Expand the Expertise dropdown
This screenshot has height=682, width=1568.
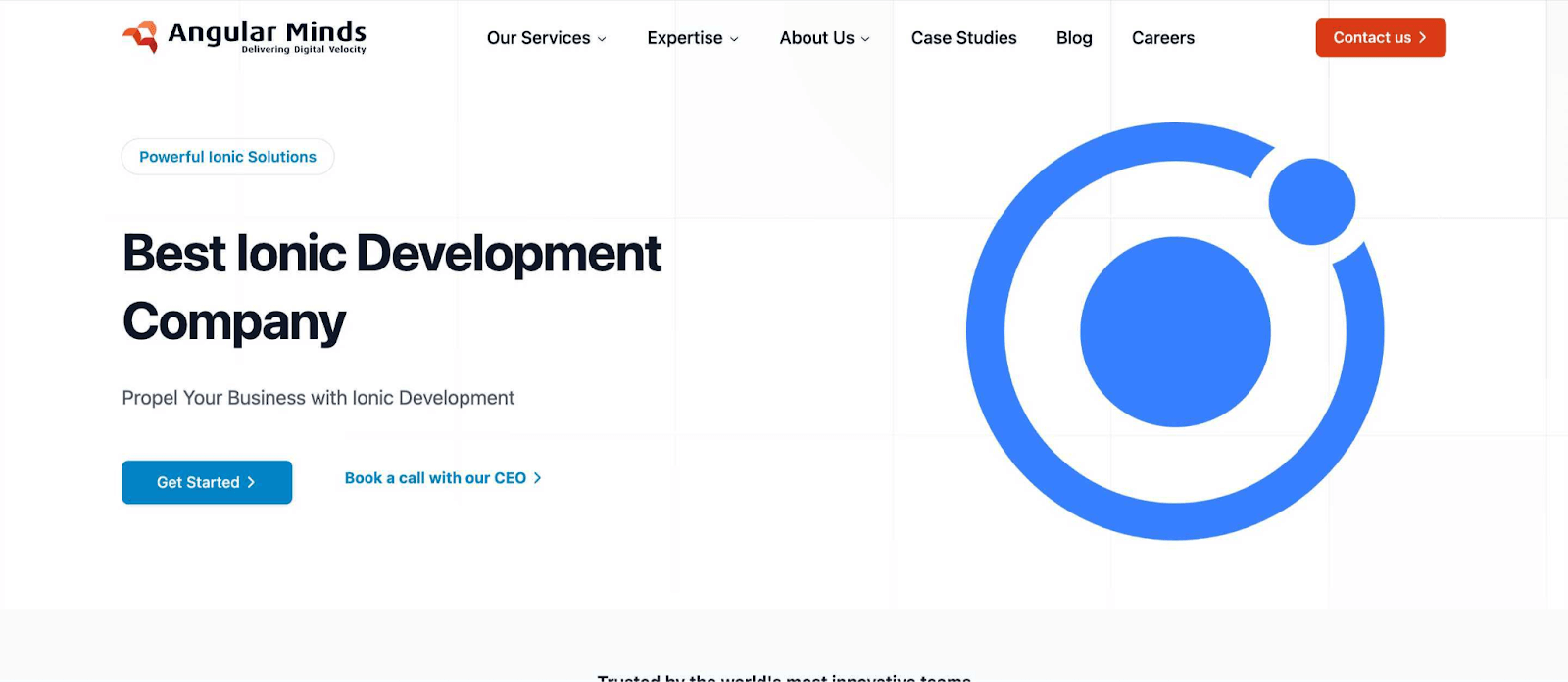[x=693, y=38]
